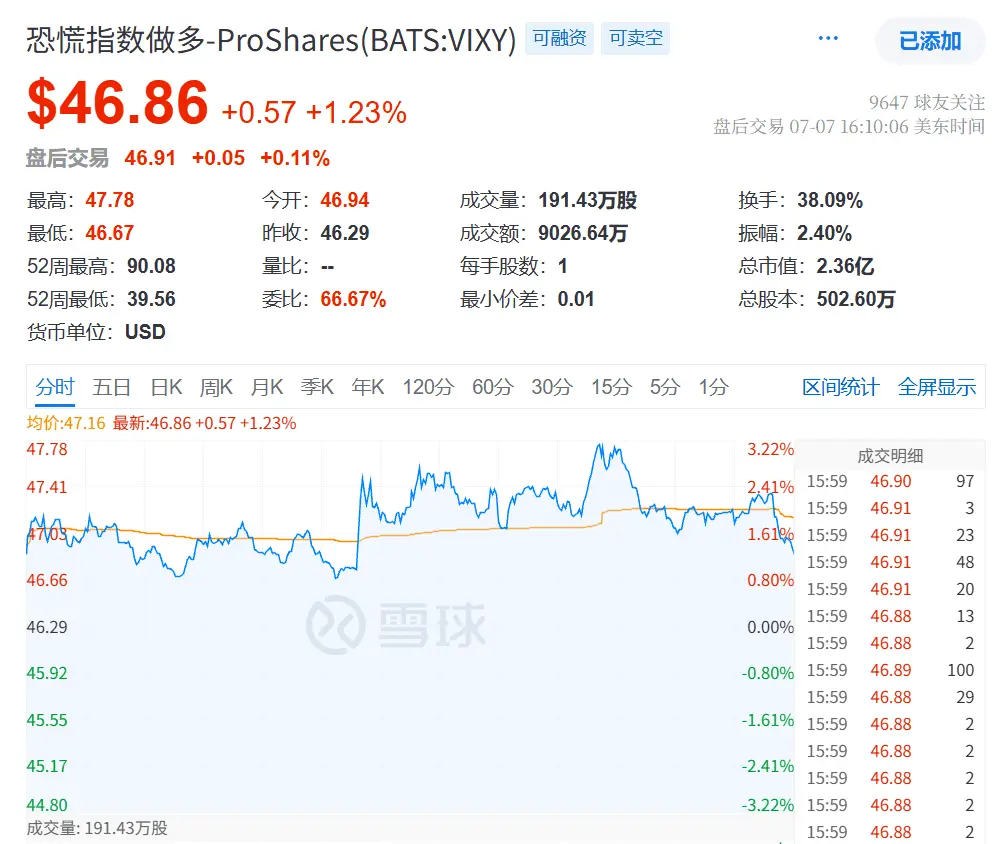
Task: Select the 分时 chart tab
Action: 55,387
